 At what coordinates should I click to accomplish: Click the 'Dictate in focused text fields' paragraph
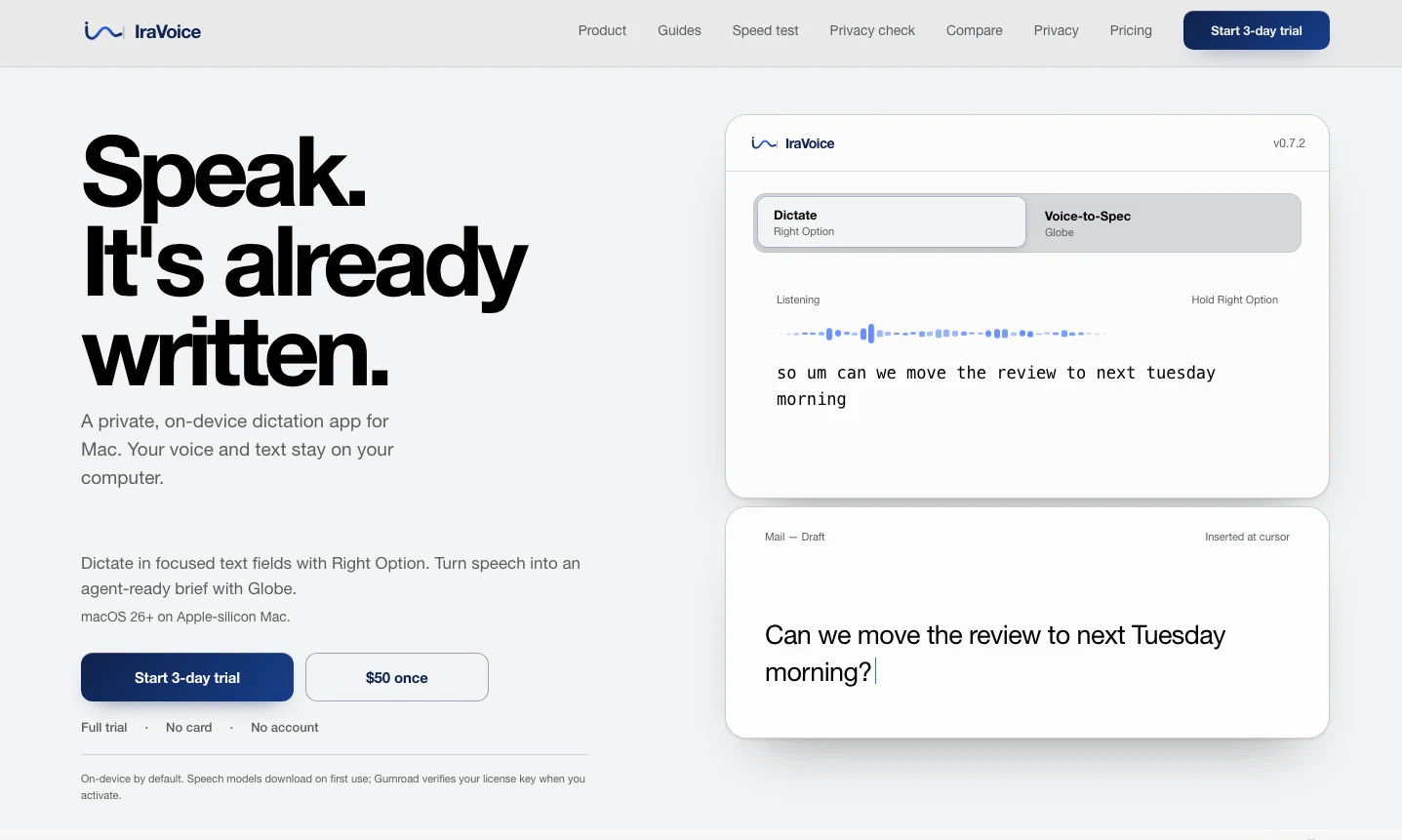click(331, 576)
